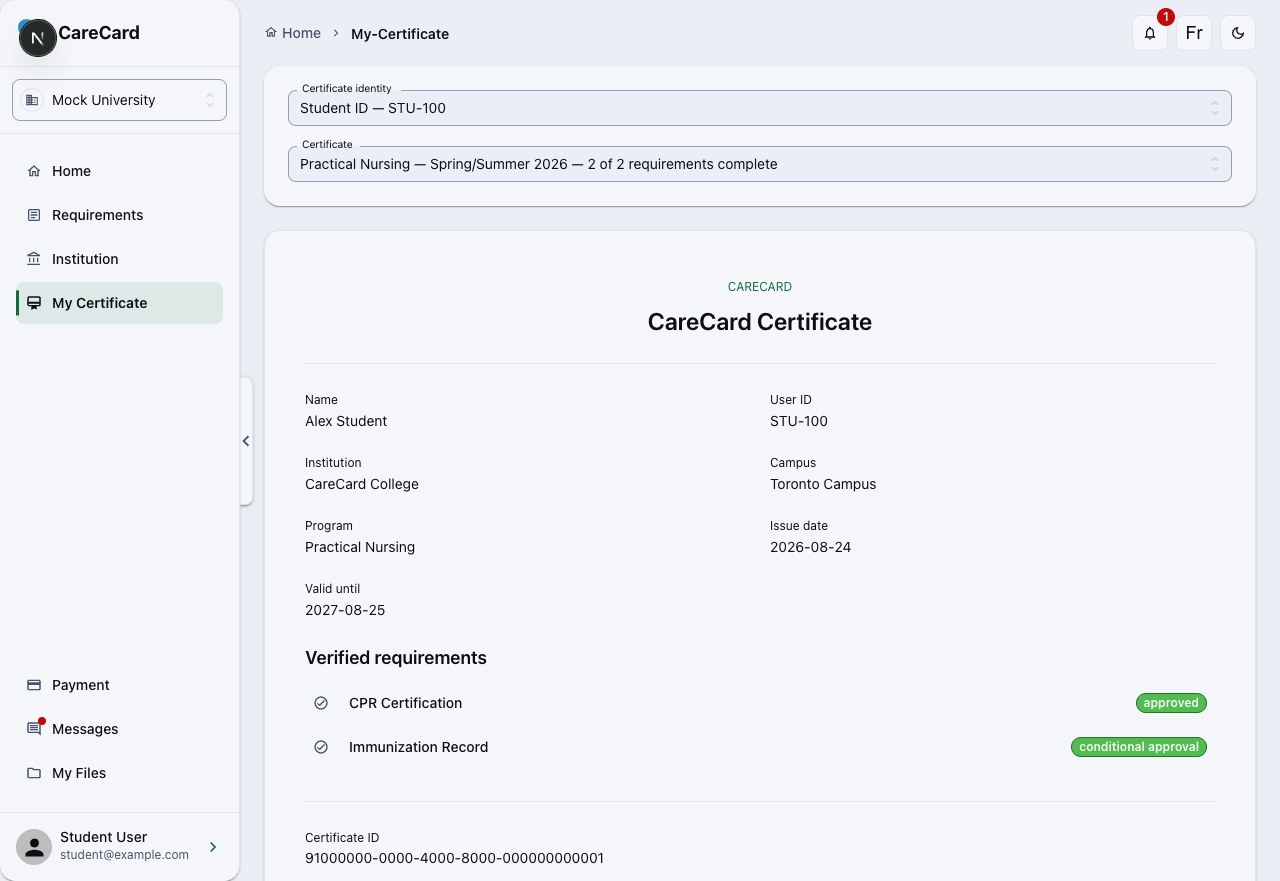Click the Certificate ID value
The height and width of the screenshot is (881, 1280).
pyautogui.click(x=454, y=858)
